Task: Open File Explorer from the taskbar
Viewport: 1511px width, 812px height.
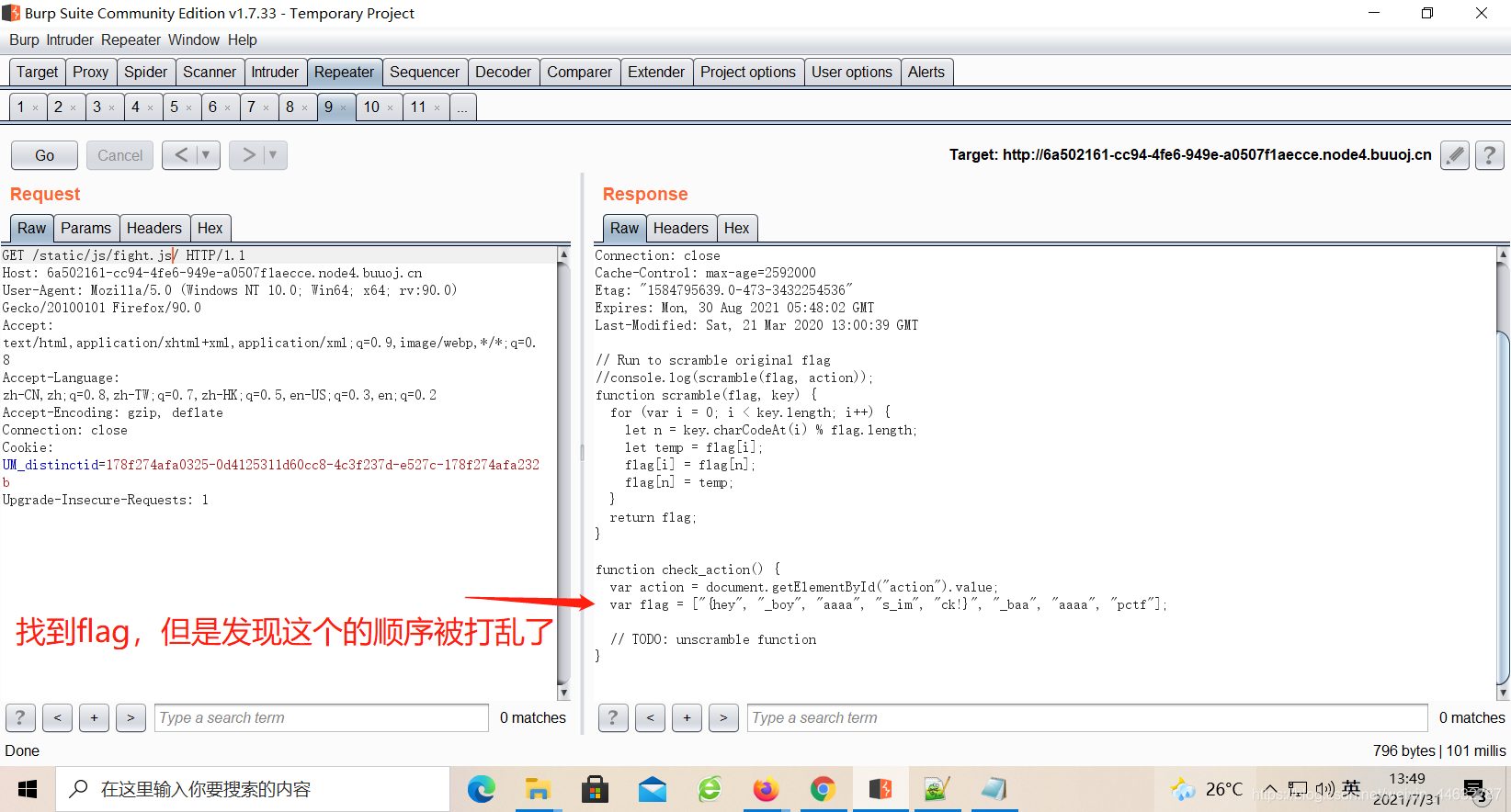Action: click(538, 789)
